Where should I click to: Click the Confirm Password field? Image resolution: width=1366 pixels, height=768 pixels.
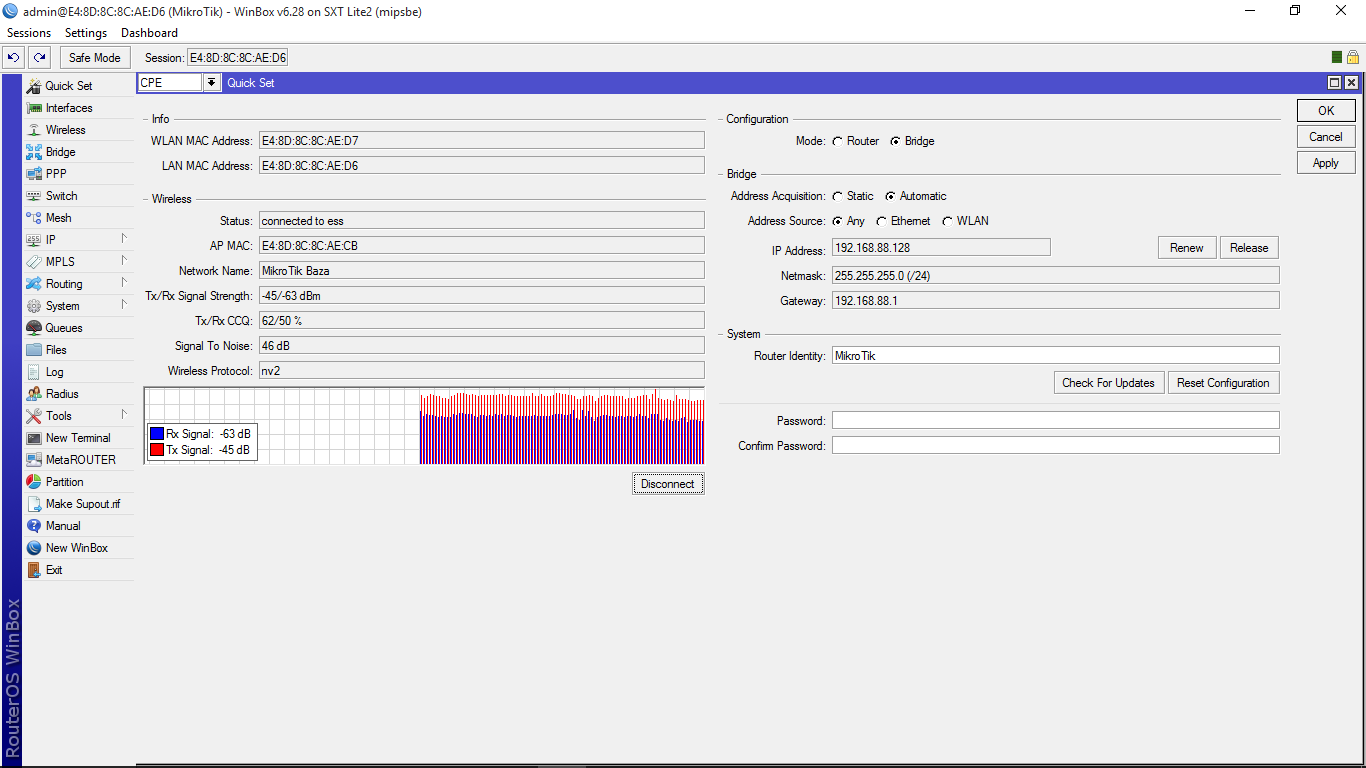pos(1056,445)
